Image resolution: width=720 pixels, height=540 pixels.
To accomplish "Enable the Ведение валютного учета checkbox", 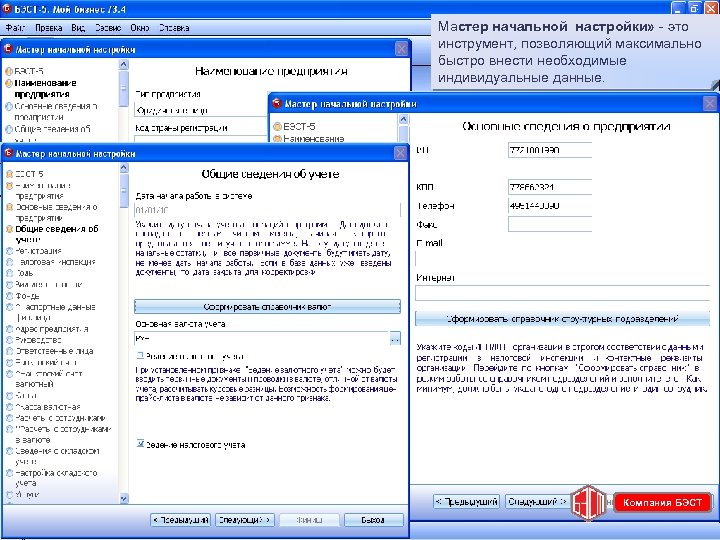I will (141, 355).
